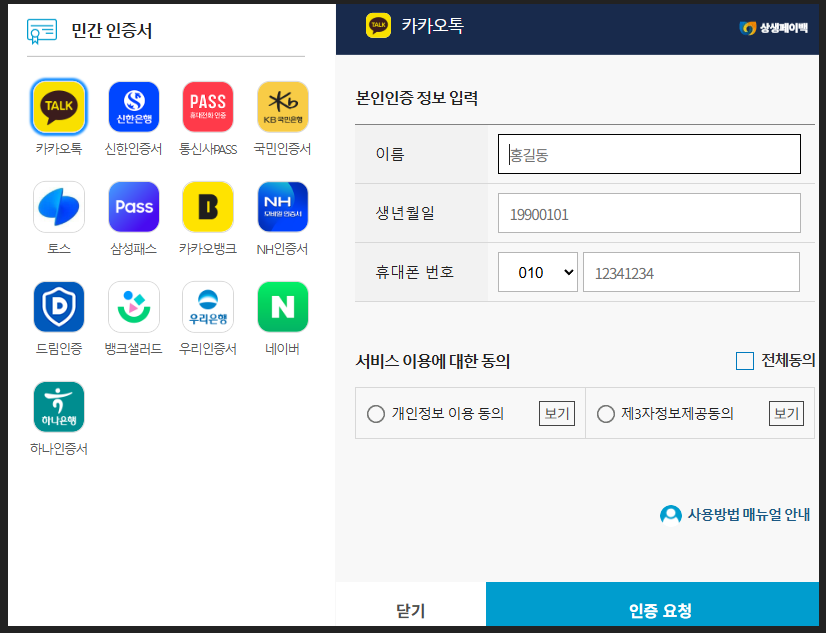This screenshot has width=826, height=633.
Task: Select the Toss certificate icon
Action: pos(58,207)
